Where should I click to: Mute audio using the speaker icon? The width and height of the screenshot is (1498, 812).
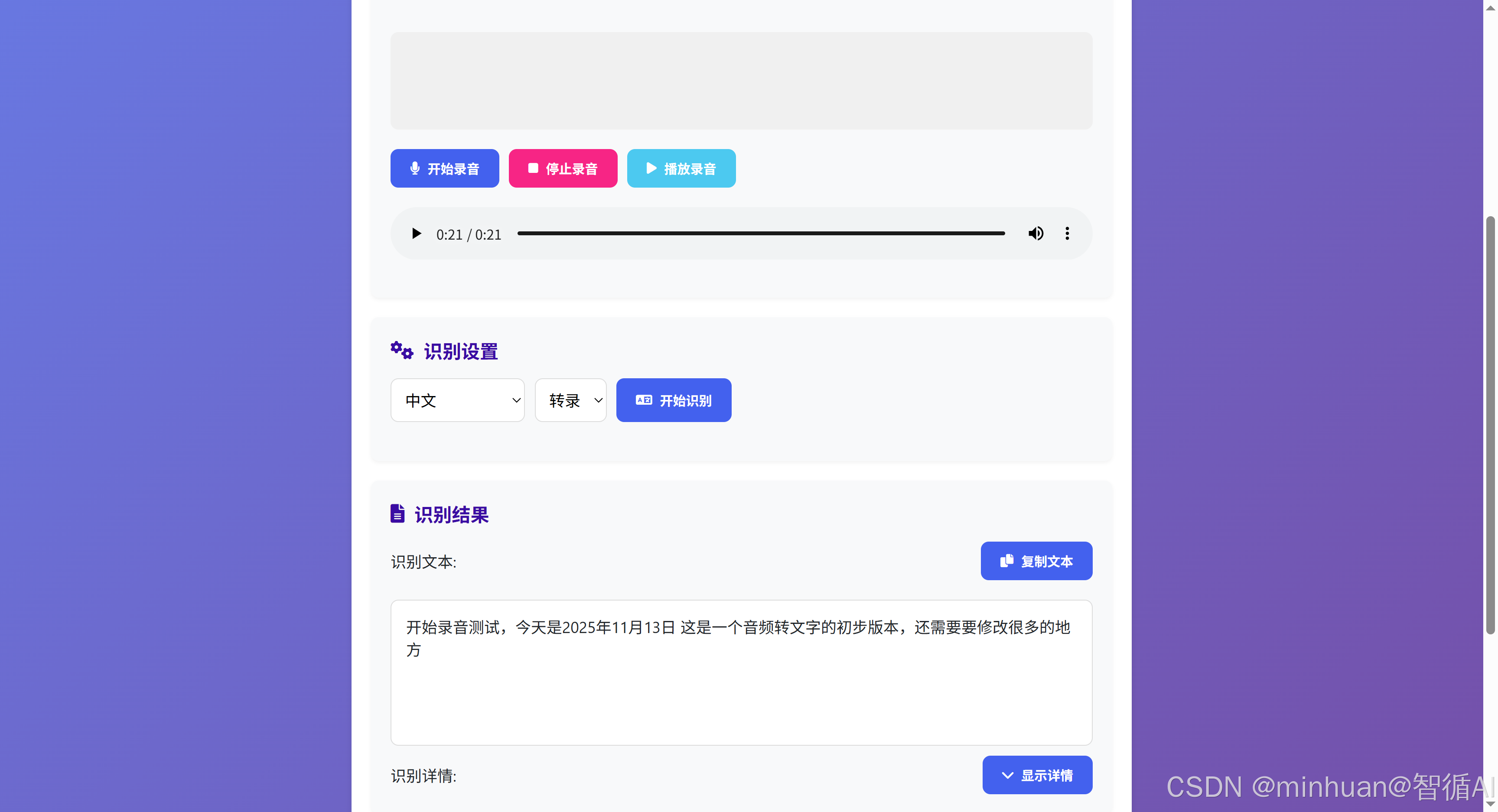point(1036,234)
